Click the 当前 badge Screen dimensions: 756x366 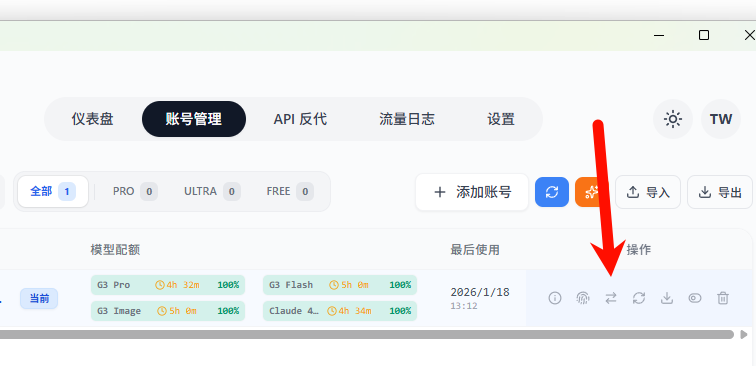click(x=39, y=298)
